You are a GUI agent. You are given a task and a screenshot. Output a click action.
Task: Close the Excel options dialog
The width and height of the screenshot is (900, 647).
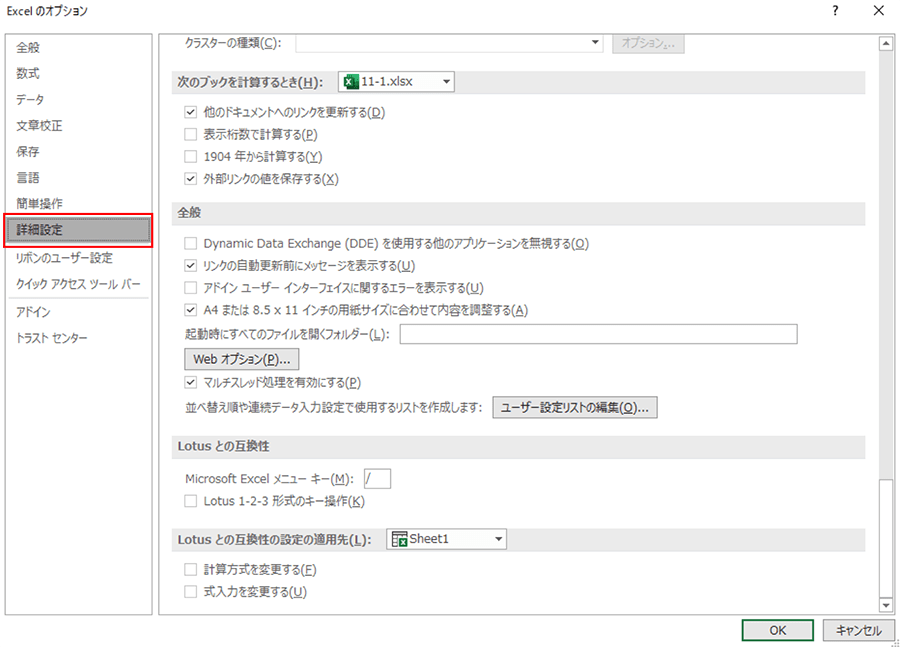tap(878, 10)
